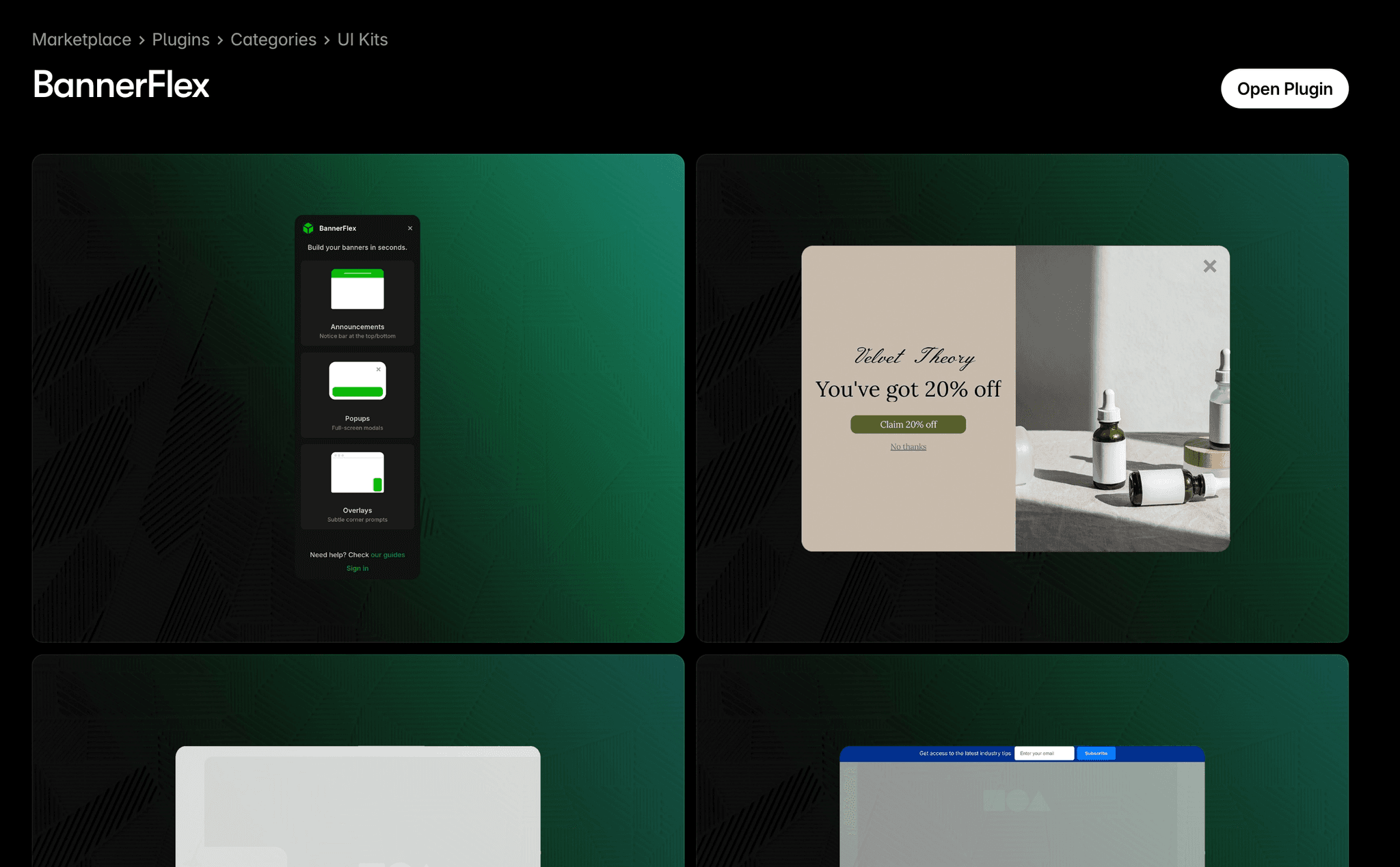Click Sign in at panel bottom
1400x867 pixels.
[357, 568]
